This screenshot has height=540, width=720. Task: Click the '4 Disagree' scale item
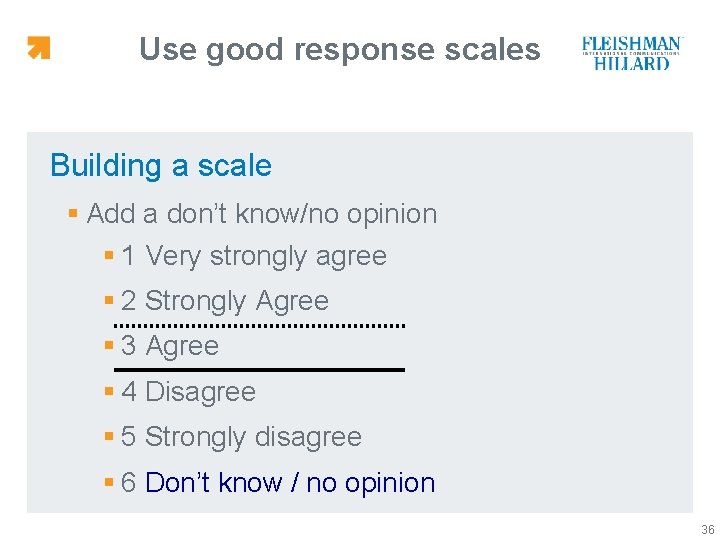click(188, 392)
